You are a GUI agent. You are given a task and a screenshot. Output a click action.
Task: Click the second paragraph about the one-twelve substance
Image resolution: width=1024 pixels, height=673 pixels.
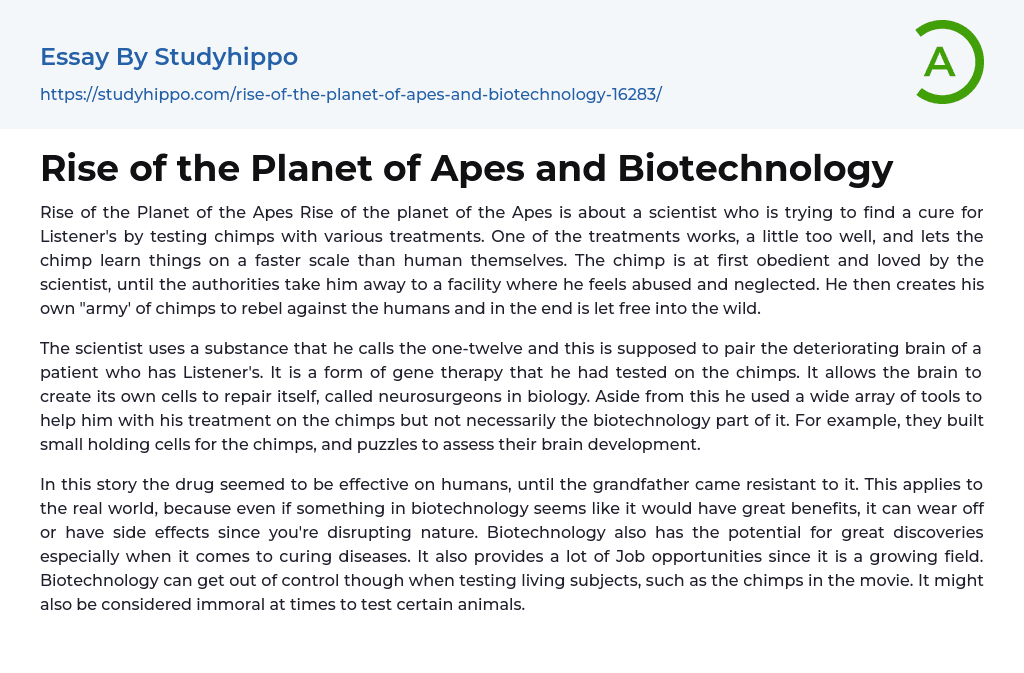click(512, 396)
